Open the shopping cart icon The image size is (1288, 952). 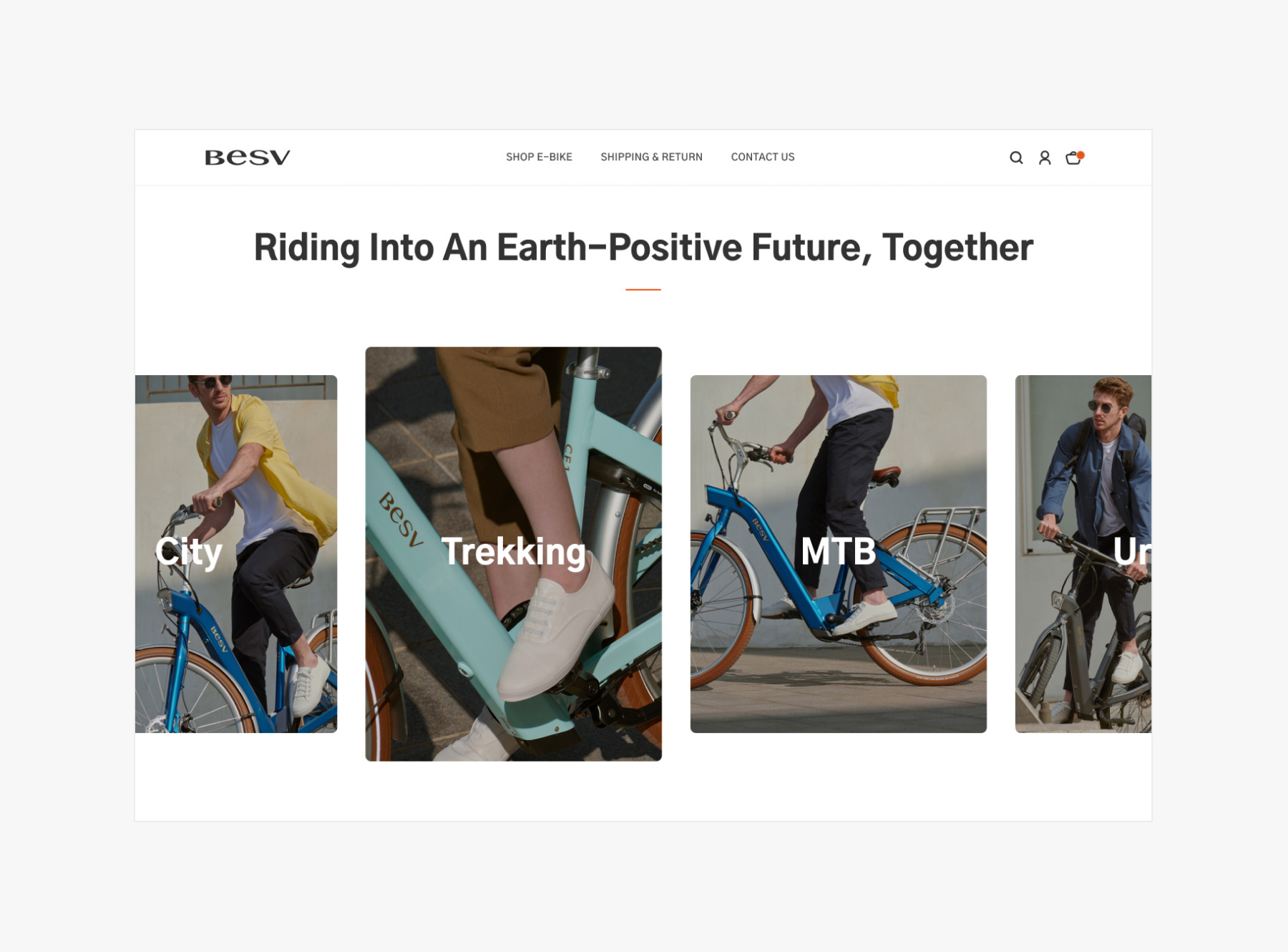[x=1073, y=157]
